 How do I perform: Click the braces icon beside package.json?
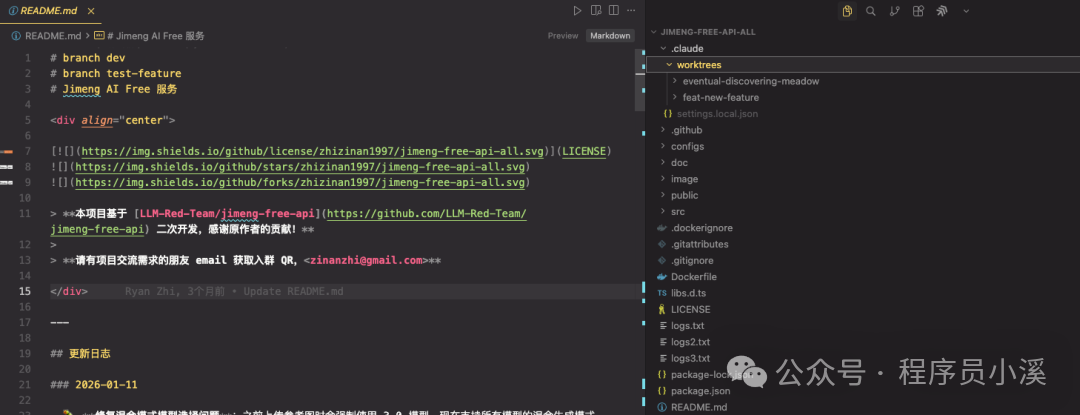pos(663,391)
